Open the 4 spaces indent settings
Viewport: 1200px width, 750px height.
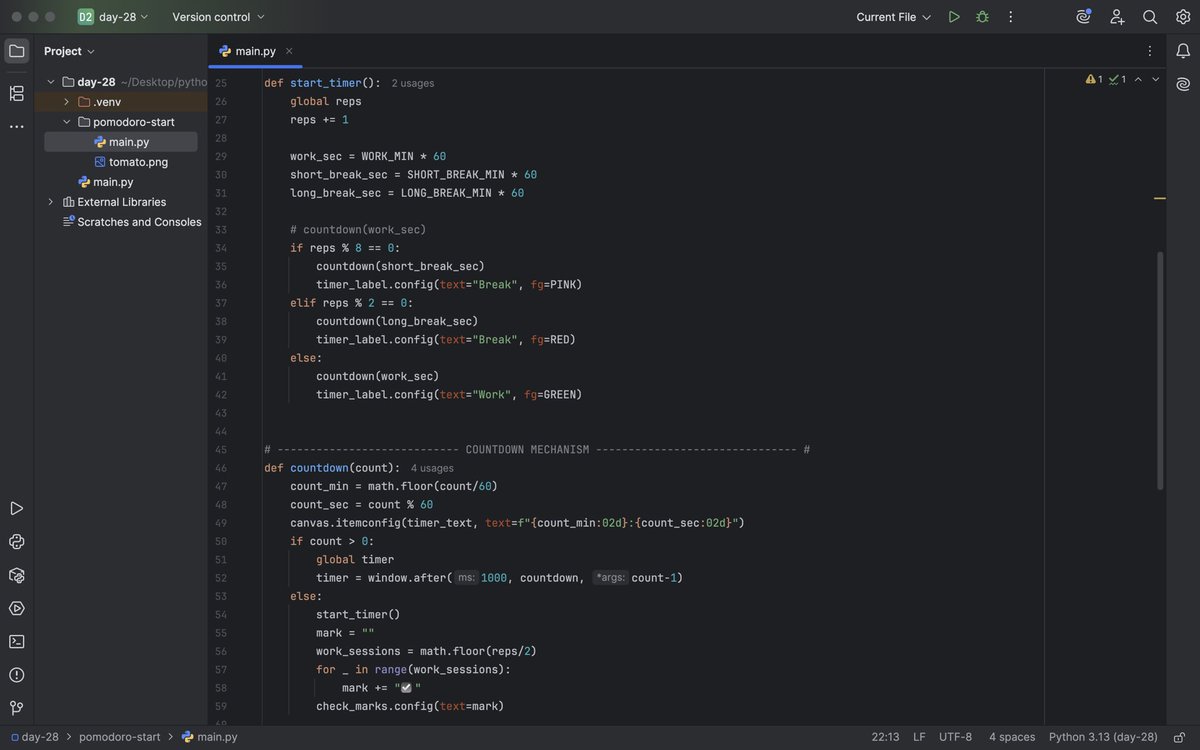click(x=1012, y=737)
